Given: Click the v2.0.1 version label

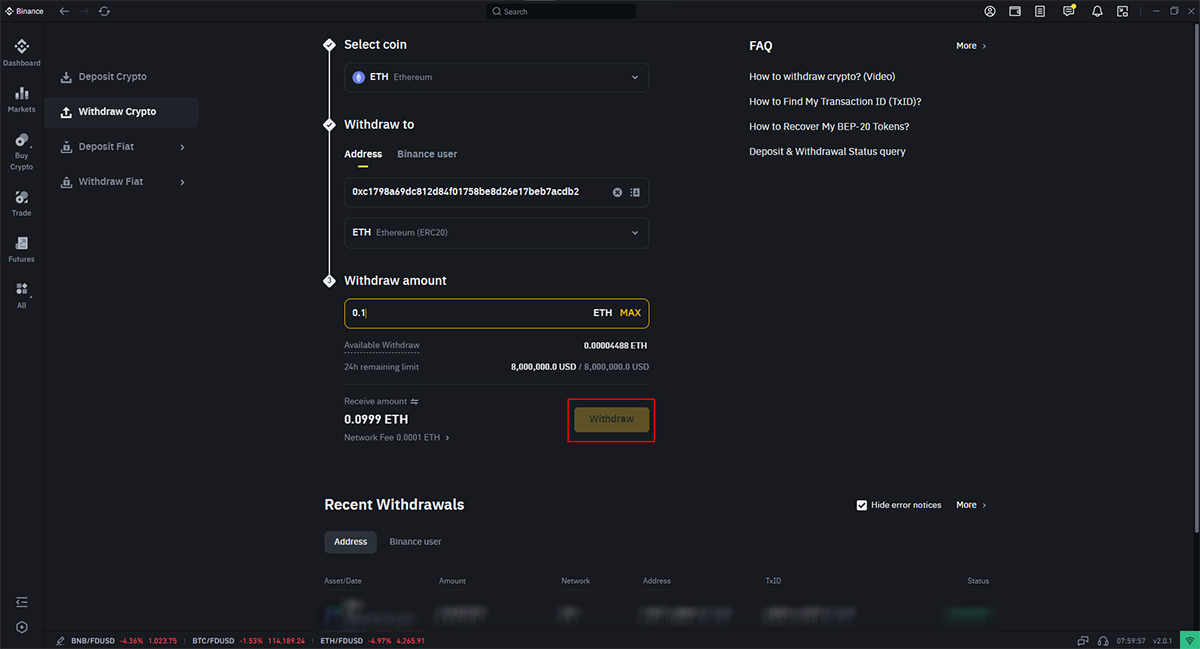Looking at the screenshot, I should tap(1162, 641).
